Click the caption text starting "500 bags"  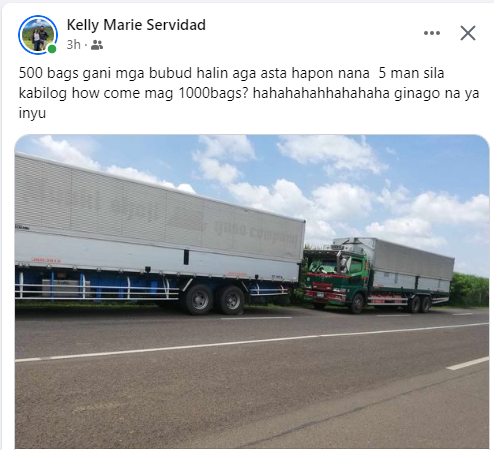point(249,93)
